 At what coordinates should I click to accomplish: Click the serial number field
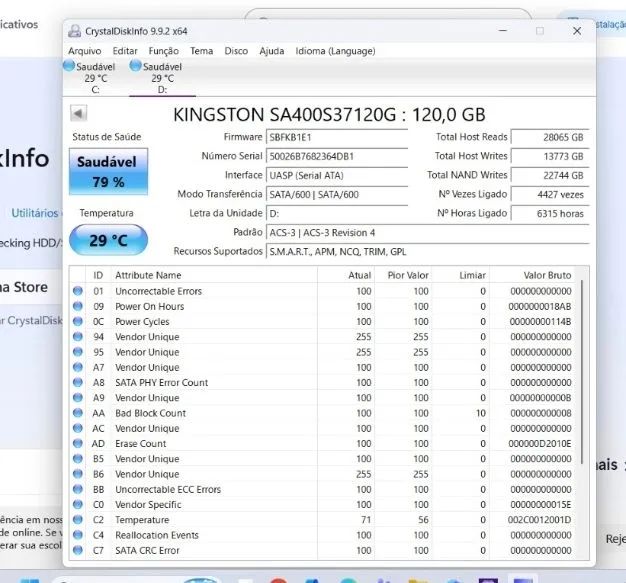click(337, 156)
